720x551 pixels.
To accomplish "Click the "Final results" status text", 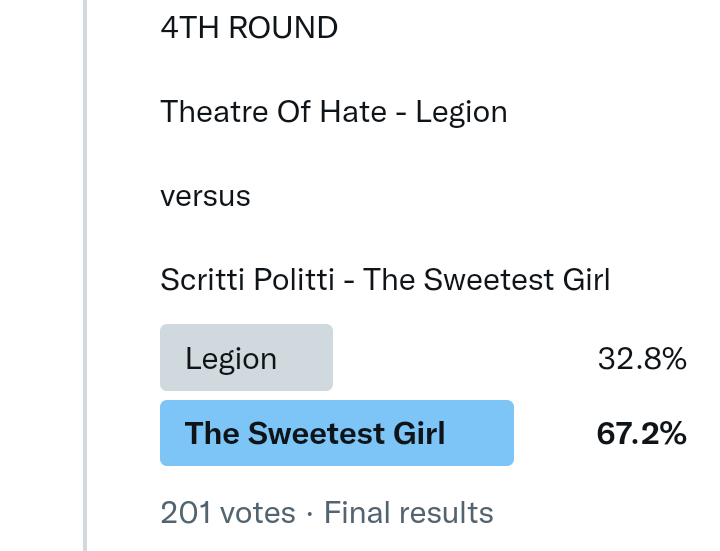I will tap(409, 513).
